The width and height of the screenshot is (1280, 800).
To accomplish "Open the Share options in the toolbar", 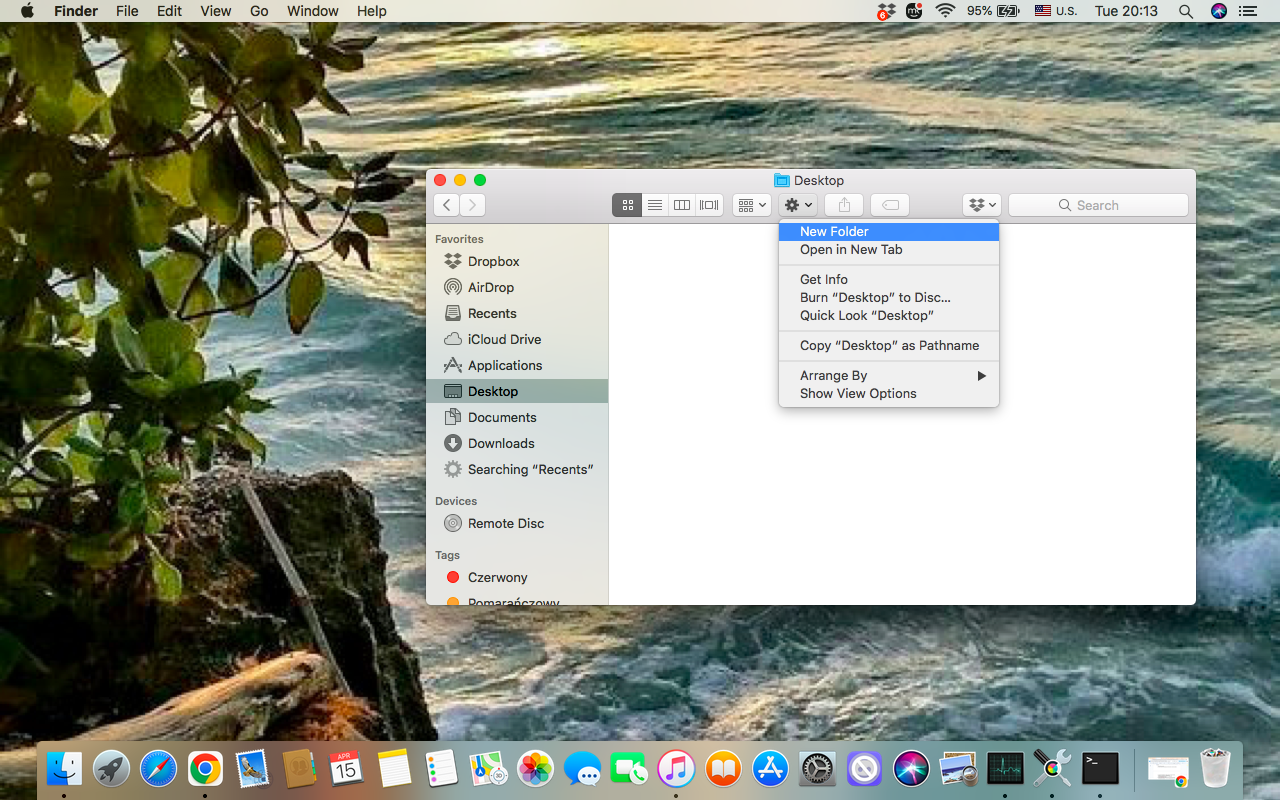I will (x=842, y=205).
